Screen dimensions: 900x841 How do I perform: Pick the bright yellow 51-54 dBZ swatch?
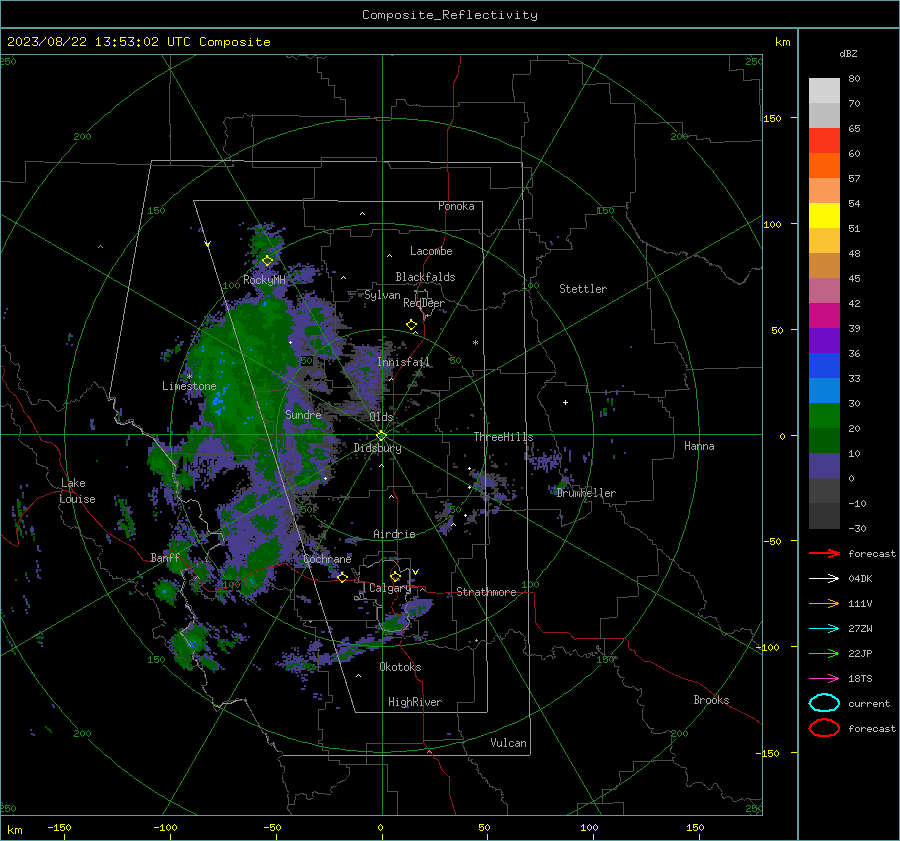tap(824, 216)
